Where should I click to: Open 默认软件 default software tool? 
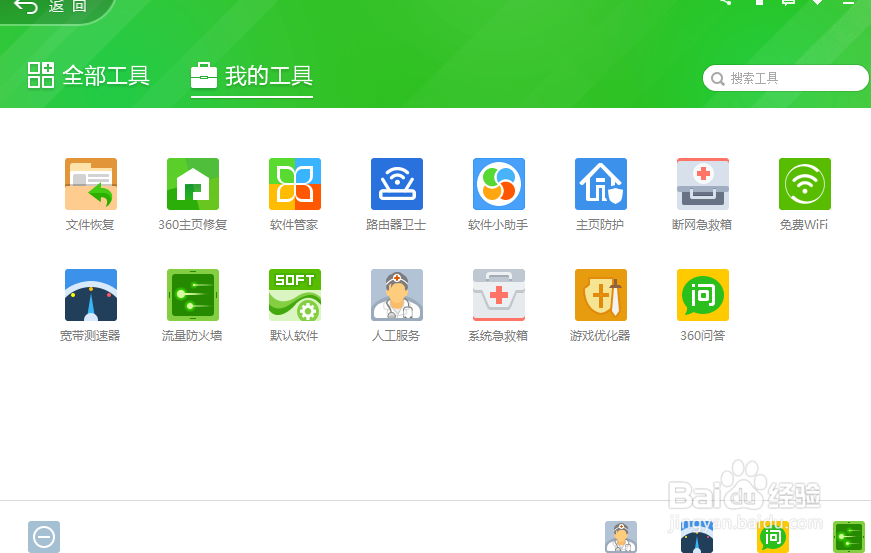click(x=295, y=295)
